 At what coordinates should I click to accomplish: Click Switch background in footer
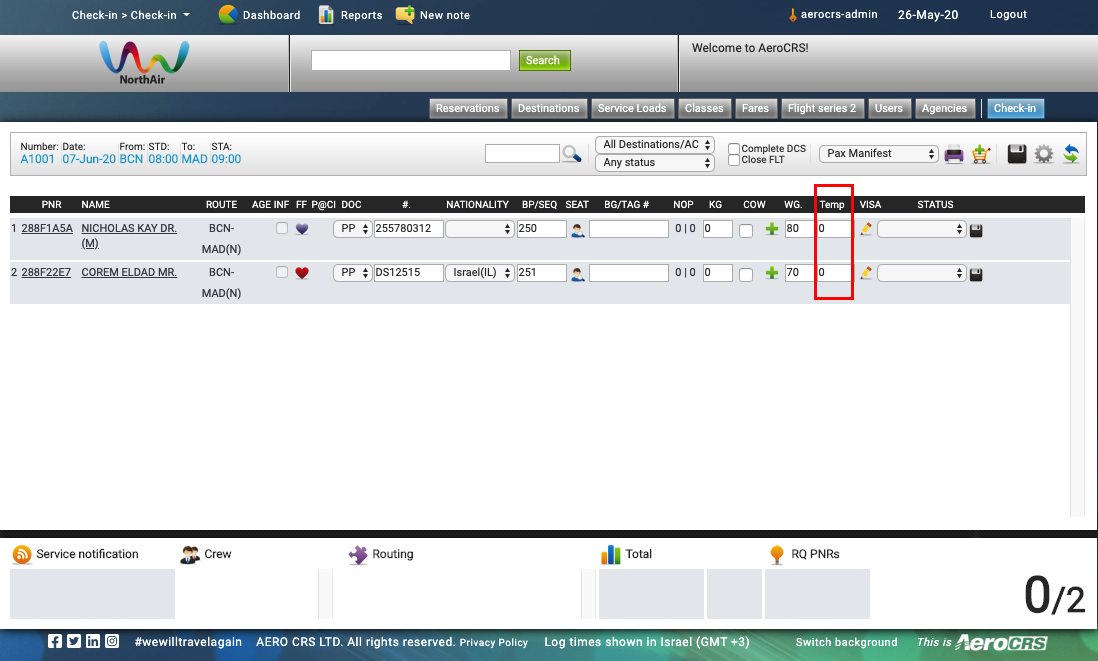[x=846, y=642]
